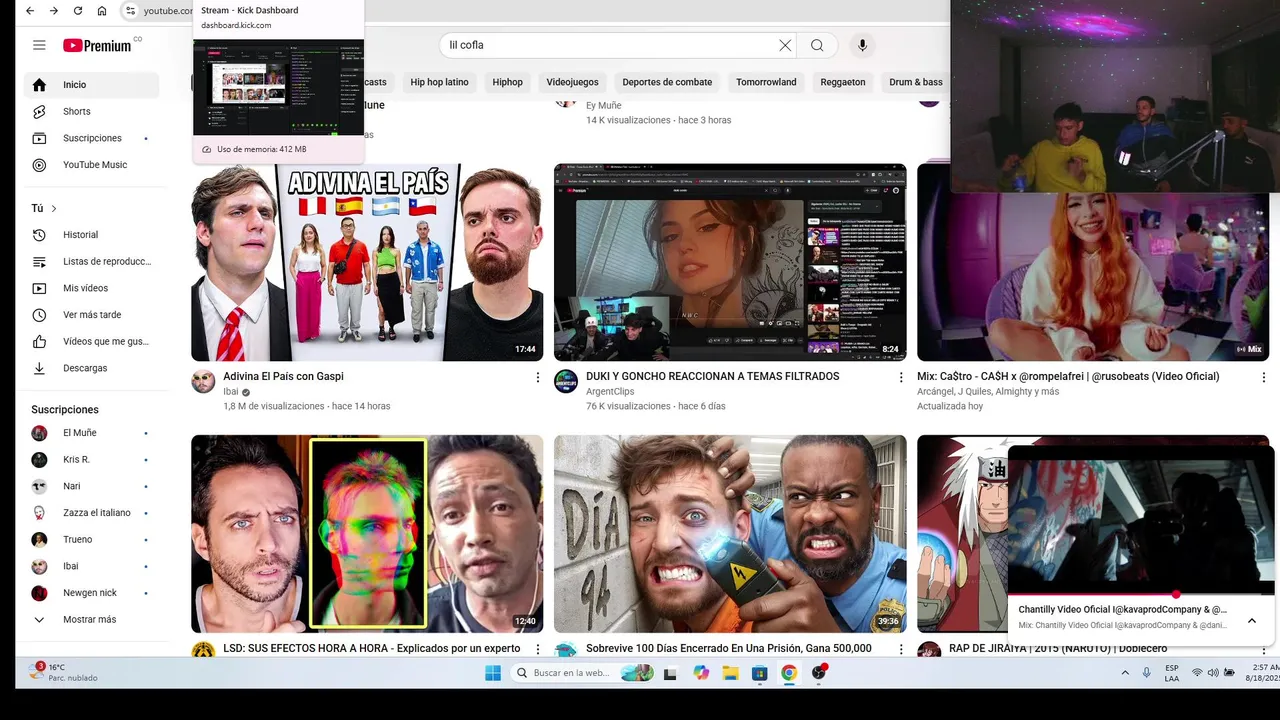The image size is (1280, 720).
Task: Open options menu for Adivina El País
Action: coord(537,377)
